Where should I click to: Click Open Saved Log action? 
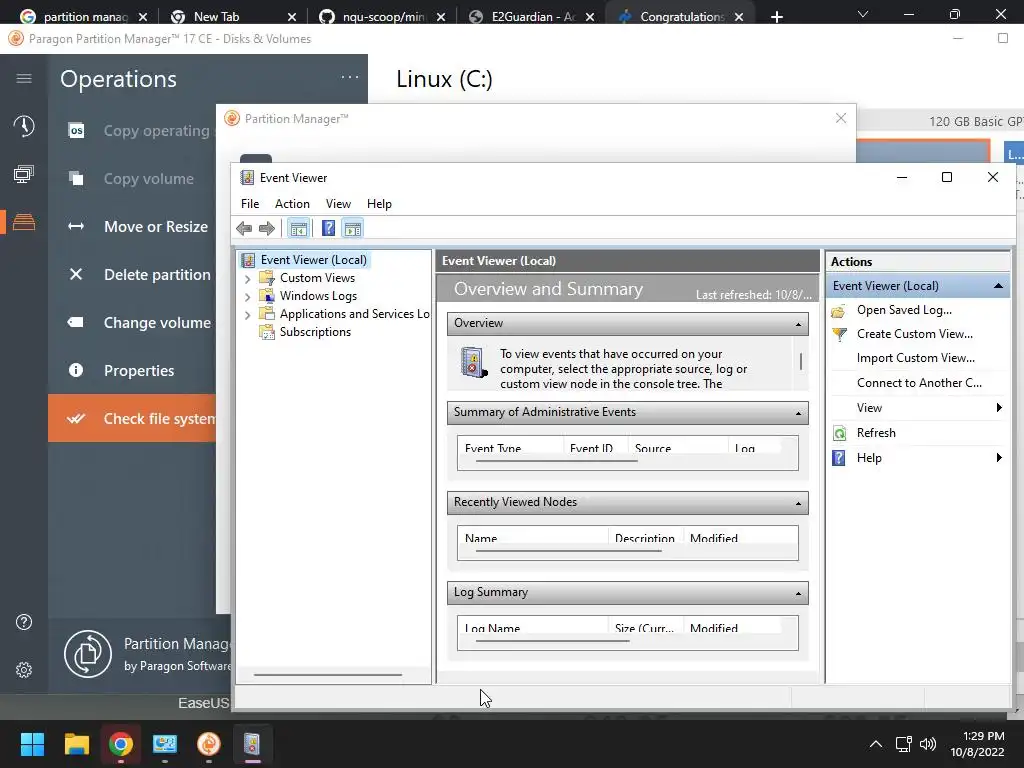point(904,310)
